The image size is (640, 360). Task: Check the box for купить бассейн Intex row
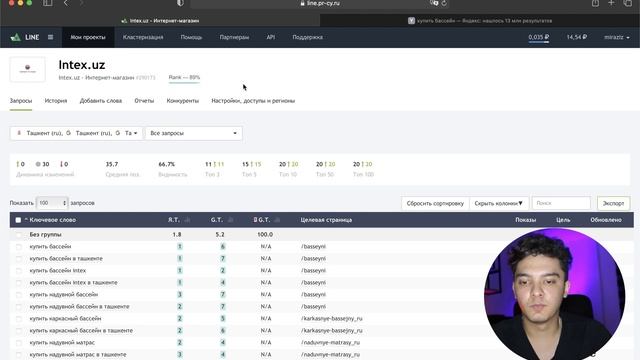point(19,271)
